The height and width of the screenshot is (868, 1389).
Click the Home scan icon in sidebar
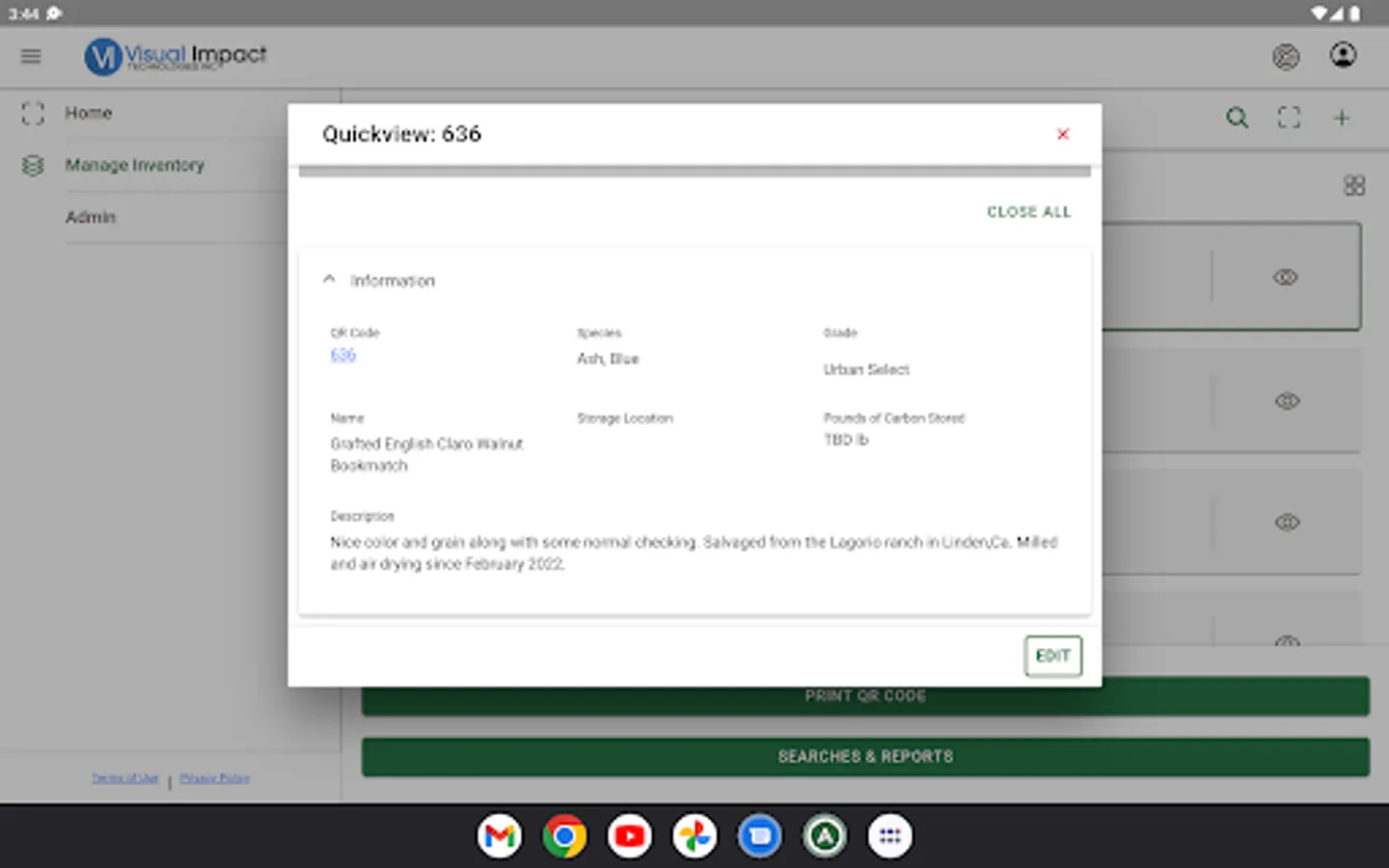coord(33,113)
